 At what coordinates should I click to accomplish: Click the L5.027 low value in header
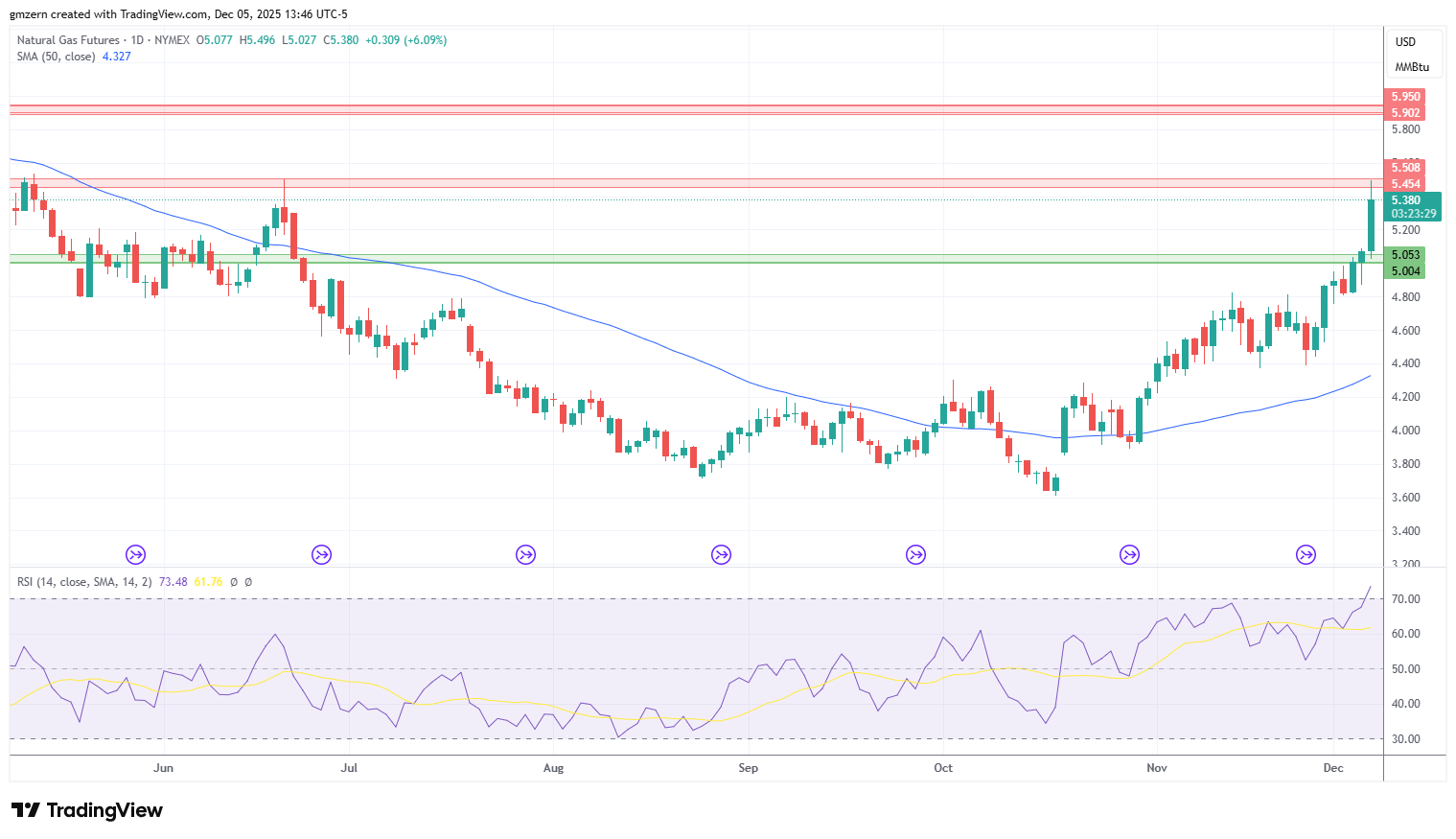(299, 40)
